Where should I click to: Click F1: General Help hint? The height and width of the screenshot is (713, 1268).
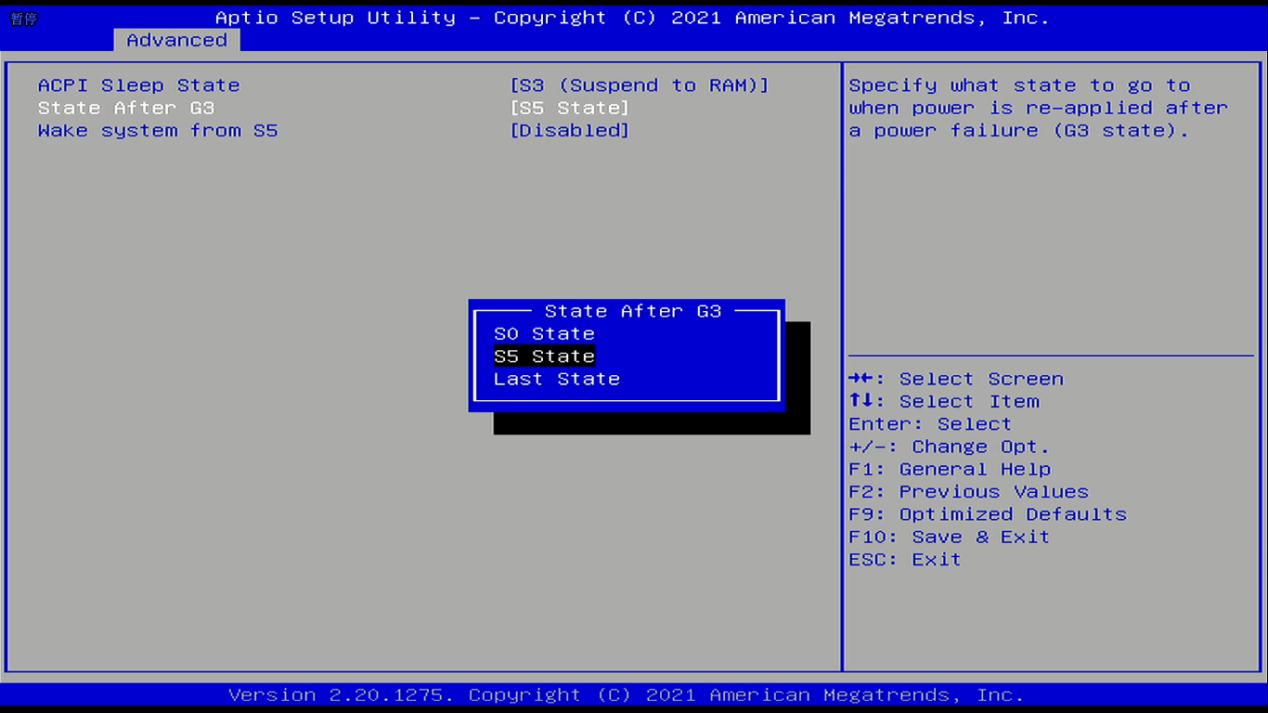(x=949, y=469)
